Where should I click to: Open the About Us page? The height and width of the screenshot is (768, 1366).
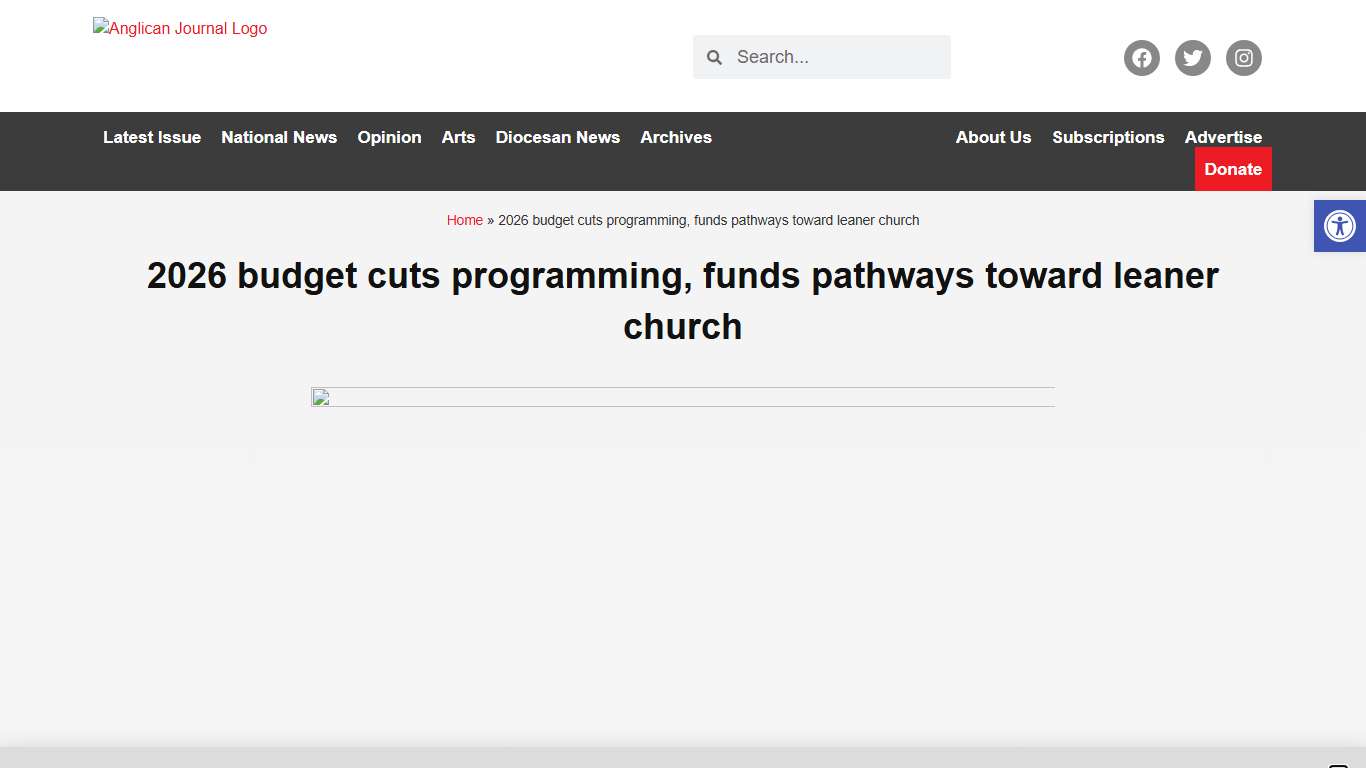[993, 137]
